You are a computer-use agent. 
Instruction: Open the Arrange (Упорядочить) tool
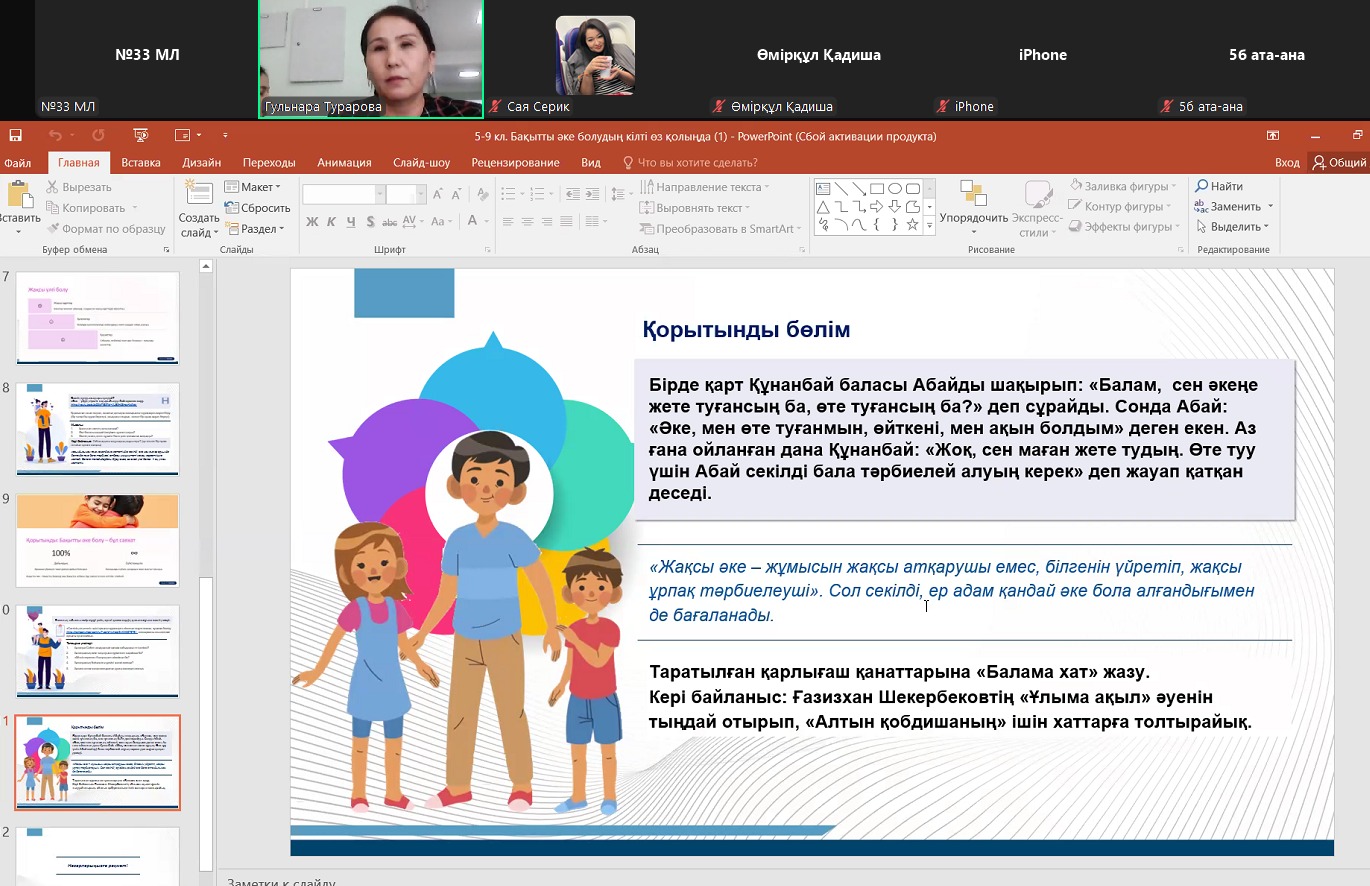click(973, 205)
